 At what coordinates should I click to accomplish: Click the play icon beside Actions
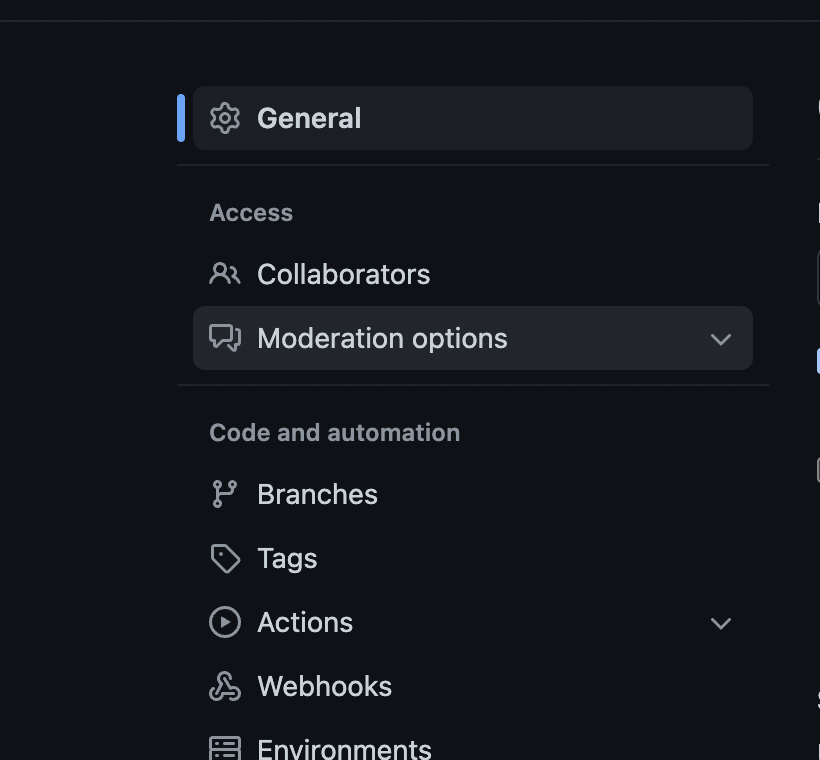[225, 622]
